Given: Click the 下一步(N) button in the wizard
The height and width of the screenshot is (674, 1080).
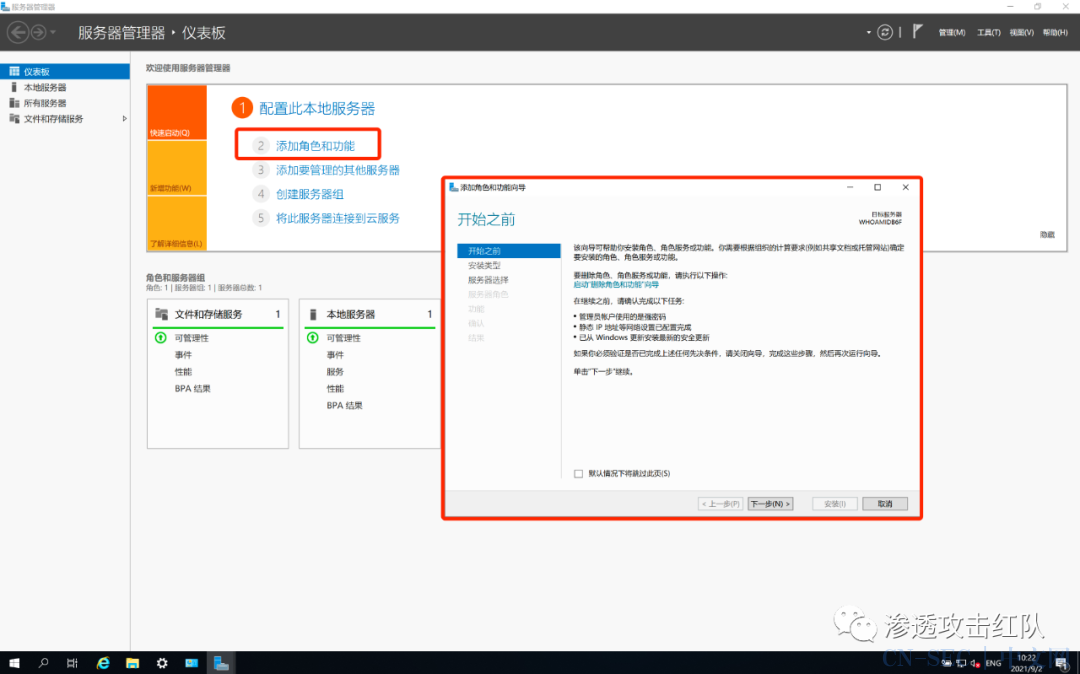Looking at the screenshot, I should [770, 504].
